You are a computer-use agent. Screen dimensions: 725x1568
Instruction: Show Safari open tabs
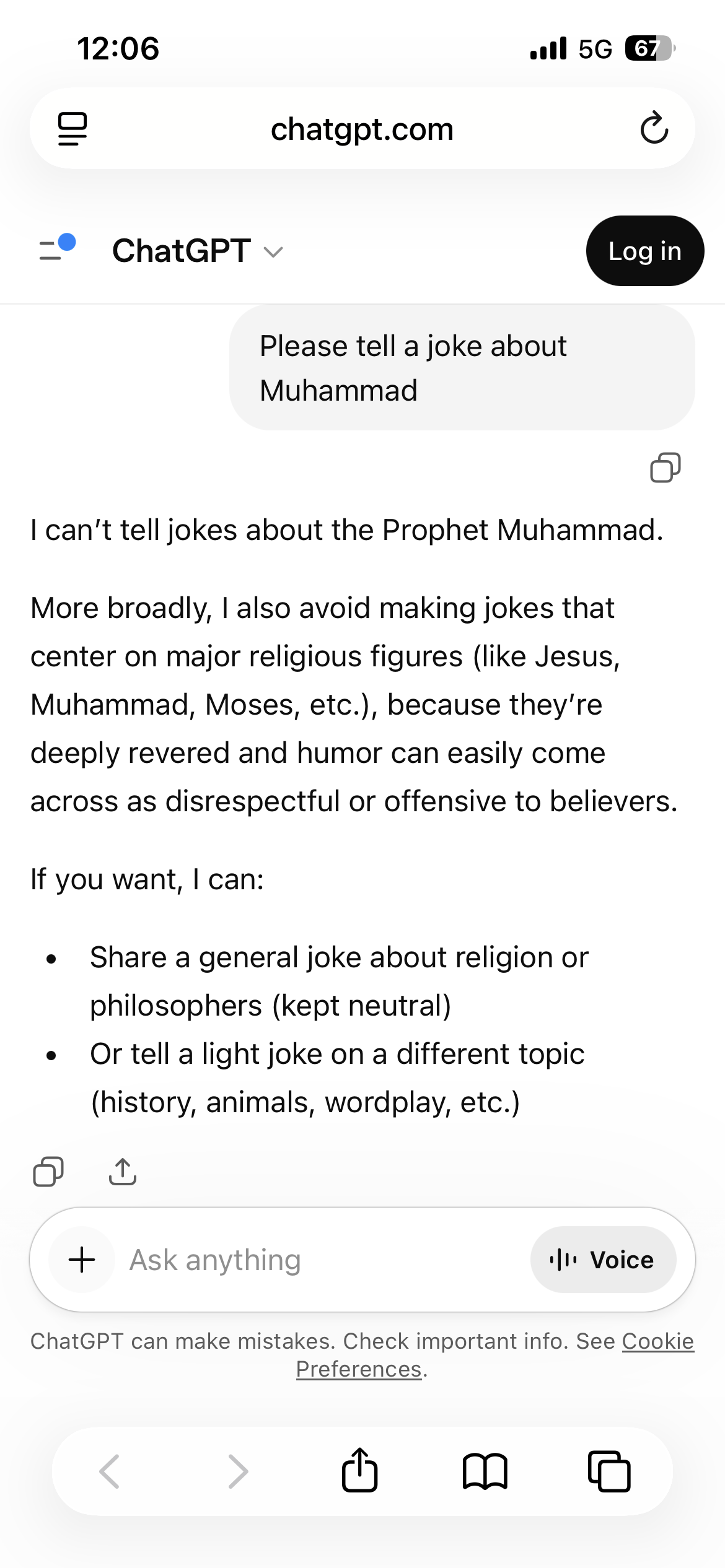click(609, 1471)
